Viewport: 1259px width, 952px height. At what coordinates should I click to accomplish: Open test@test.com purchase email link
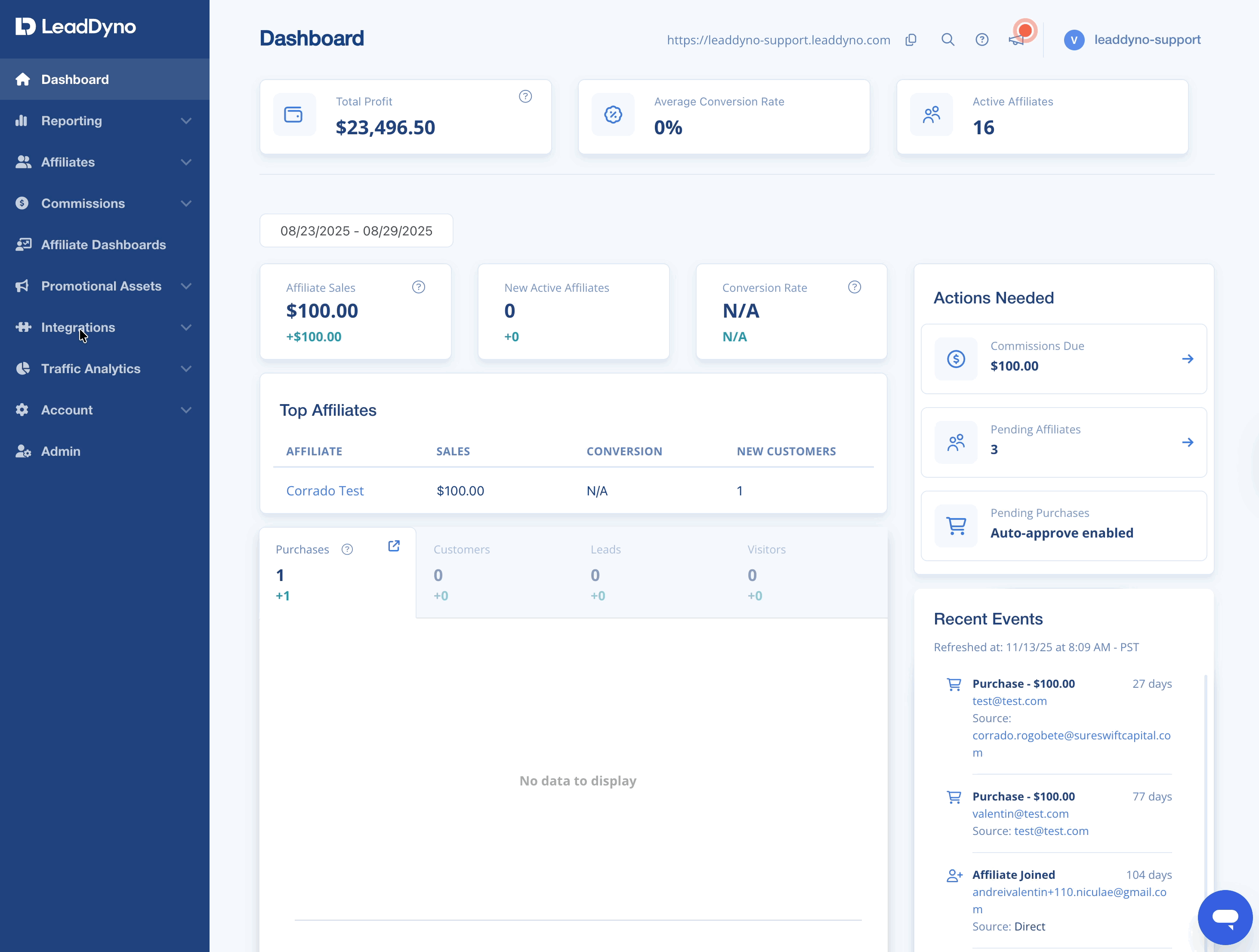click(x=1010, y=701)
